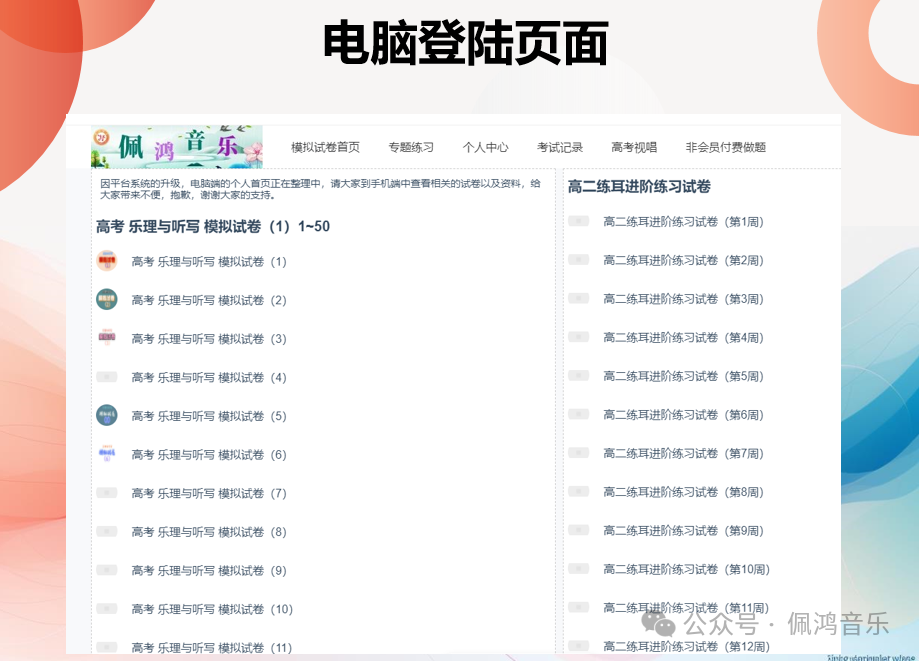This screenshot has width=919, height=661.
Task: Open 高考 乐理与听写 模拟试卷 (2)
Action: (x=209, y=300)
